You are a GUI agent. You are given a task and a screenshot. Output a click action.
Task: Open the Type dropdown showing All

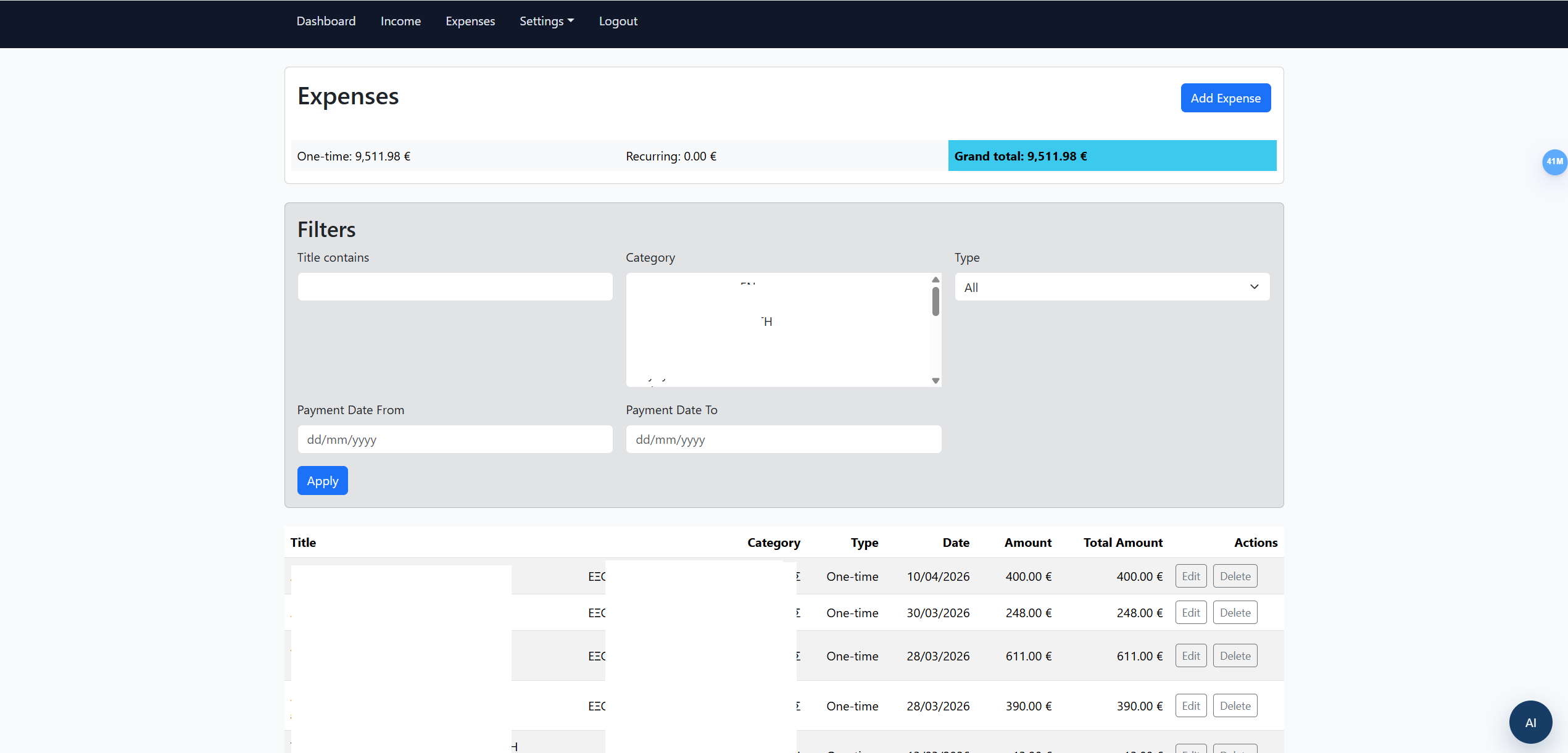1111,287
